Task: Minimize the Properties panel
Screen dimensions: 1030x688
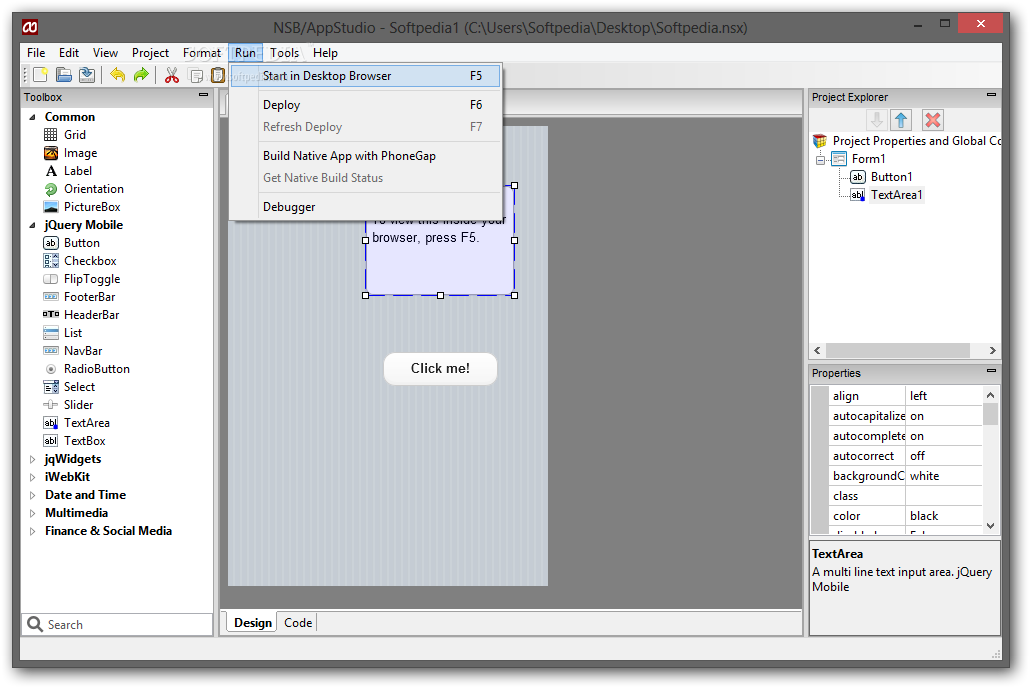Action: tap(991, 371)
